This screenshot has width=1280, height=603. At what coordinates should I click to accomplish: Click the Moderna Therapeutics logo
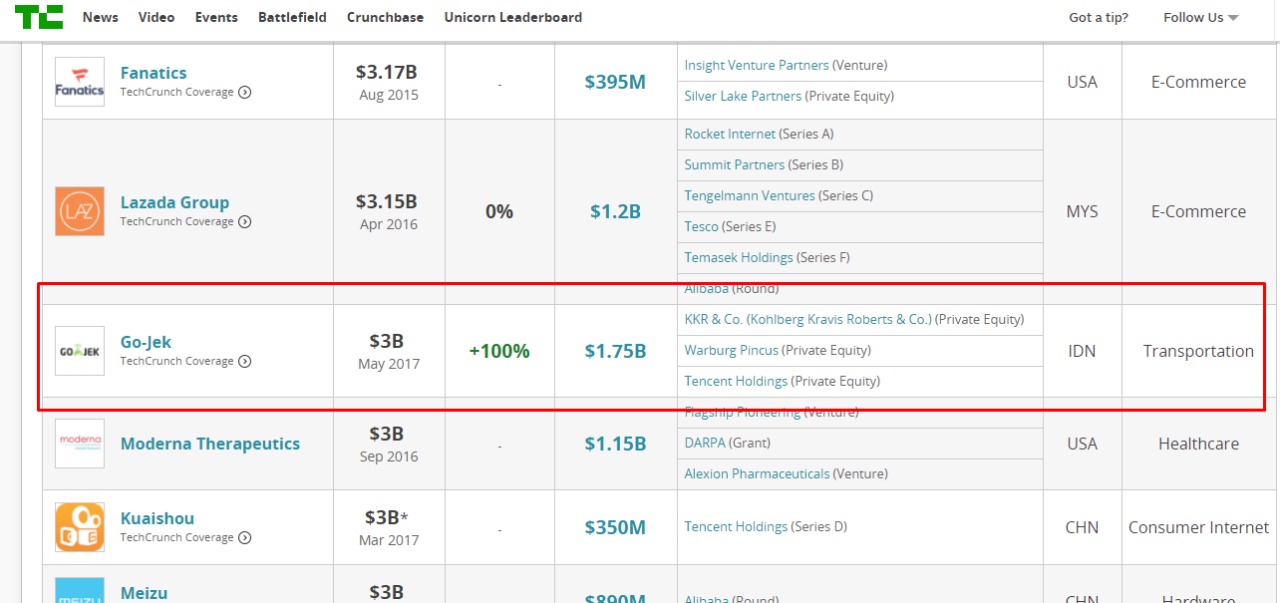pos(79,443)
